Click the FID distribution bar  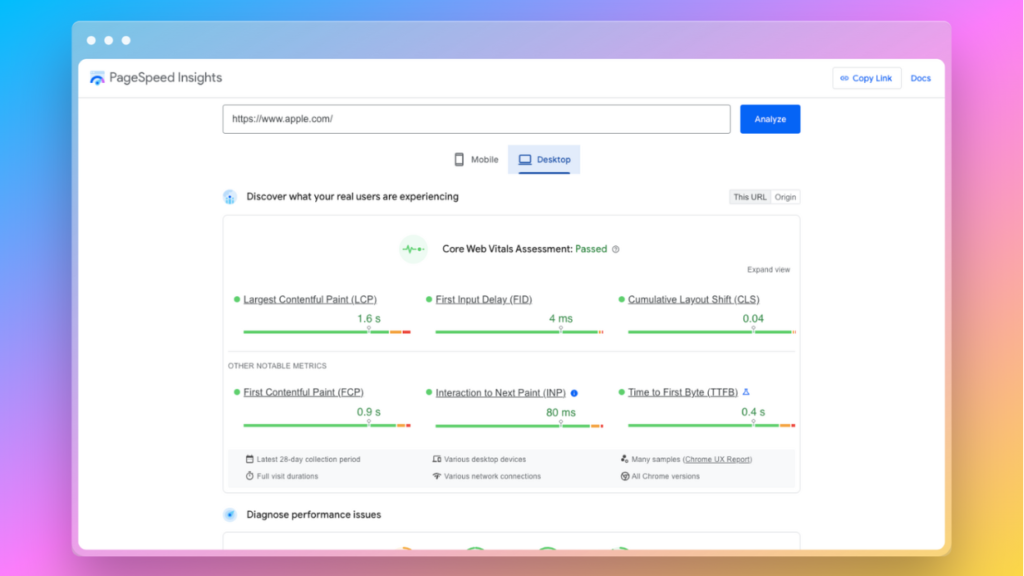(x=519, y=332)
